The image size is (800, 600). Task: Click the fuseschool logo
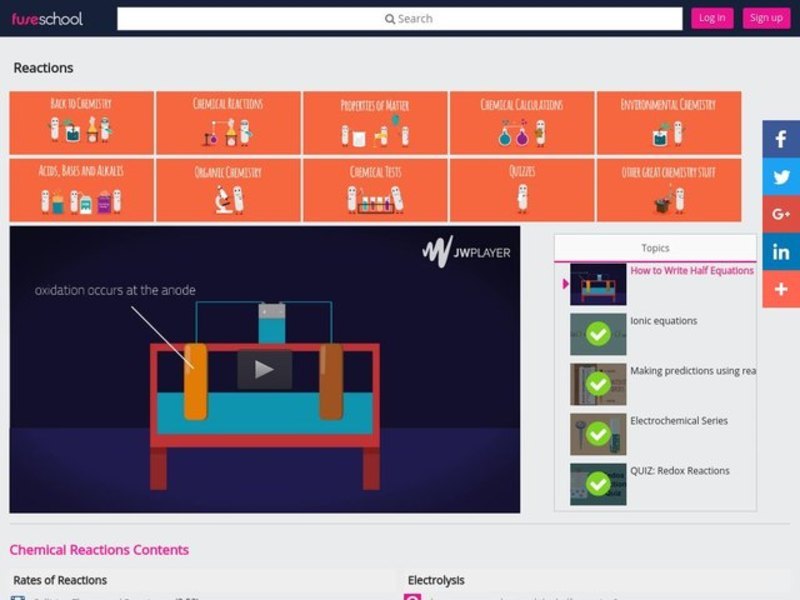[47, 18]
